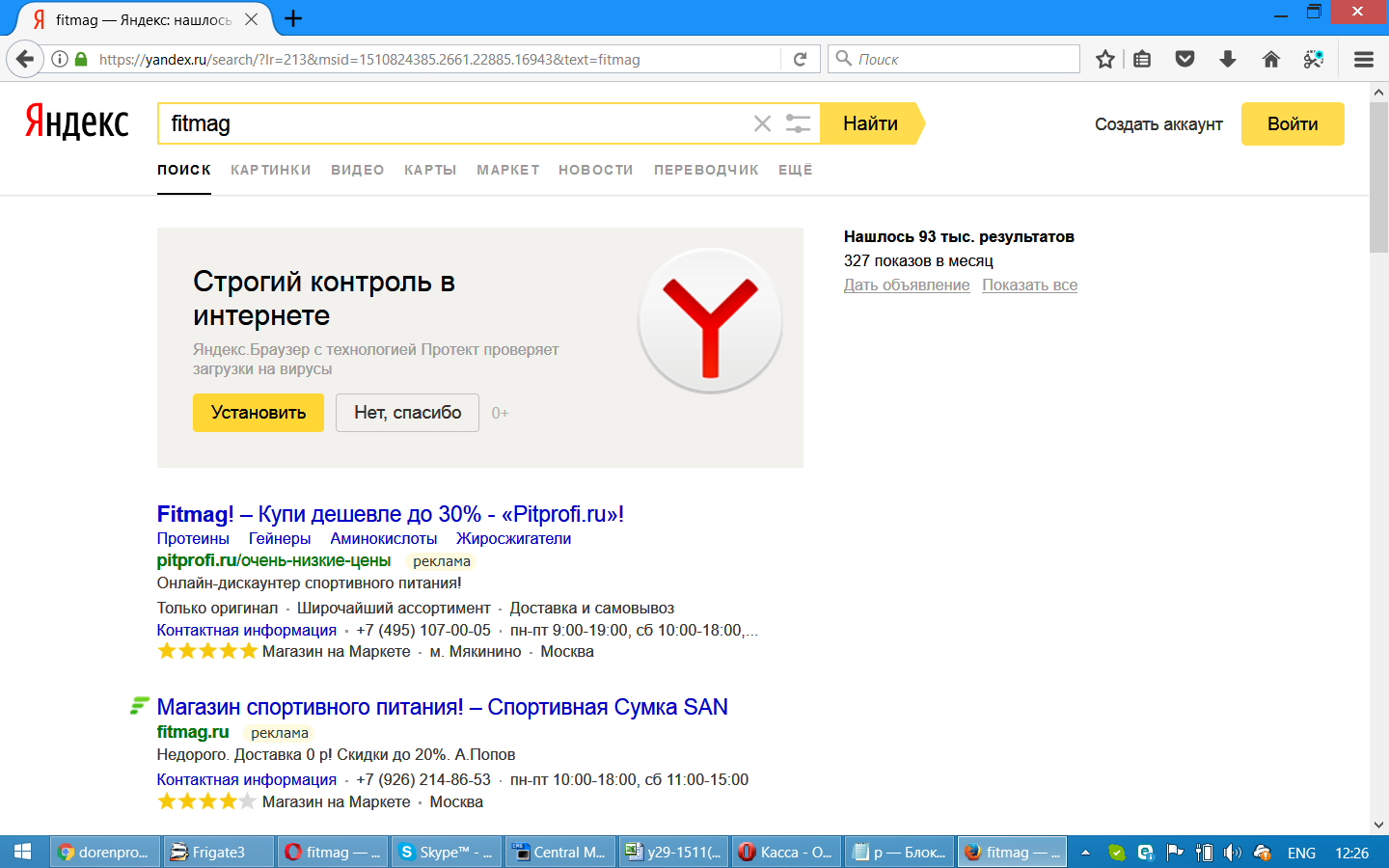Screen dimensions: 1389x868
Task: Select the ПОИСК tab
Action: pyautogui.click(x=184, y=170)
